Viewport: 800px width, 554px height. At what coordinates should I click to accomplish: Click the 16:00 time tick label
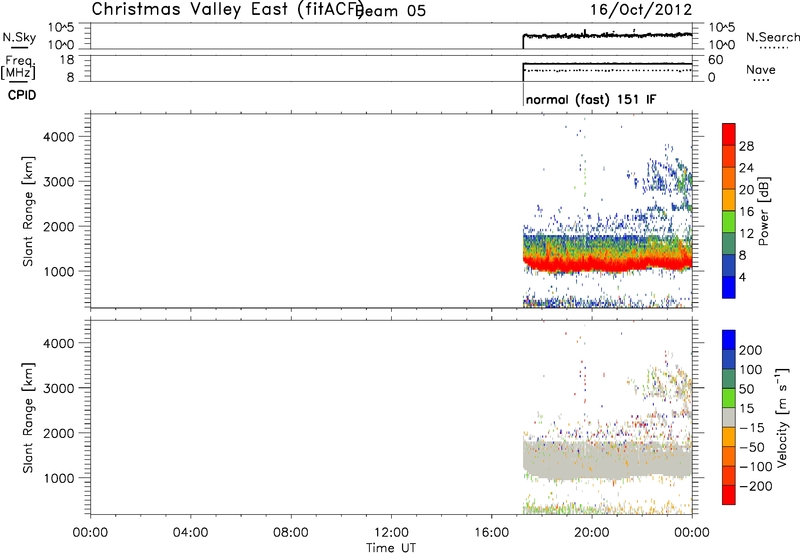pyautogui.click(x=491, y=533)
